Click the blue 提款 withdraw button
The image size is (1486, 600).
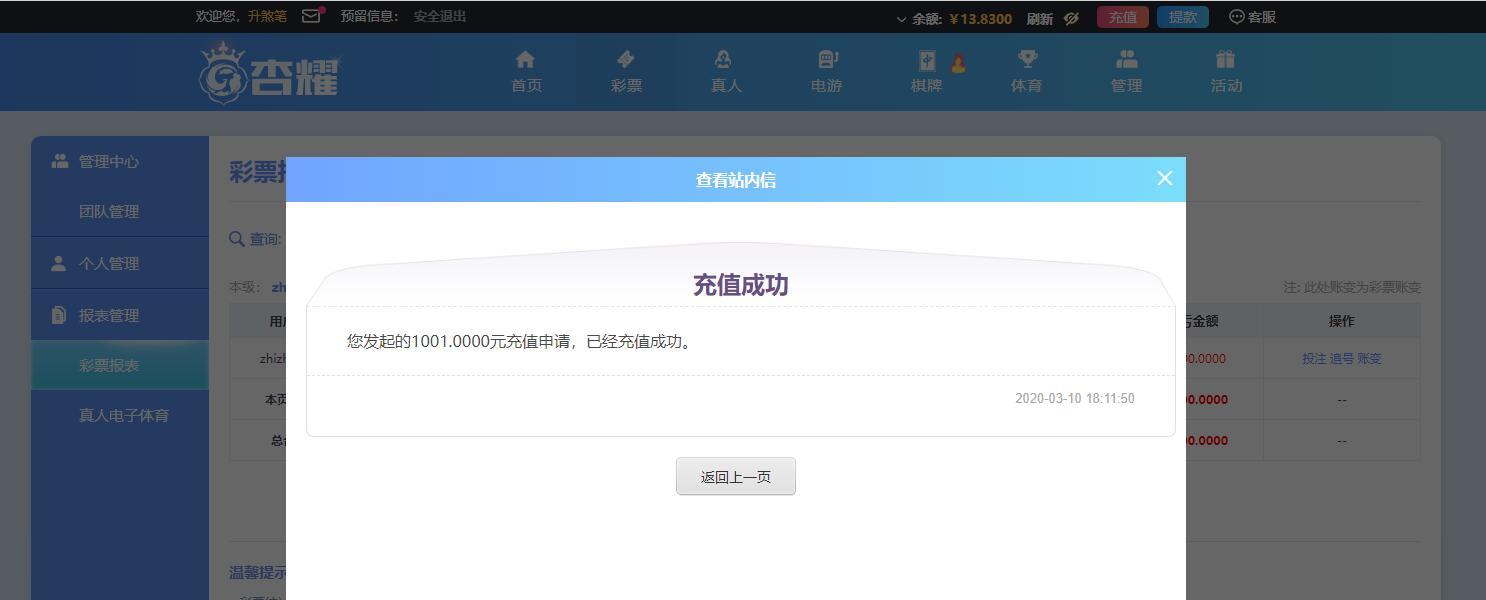[1183, 17]
